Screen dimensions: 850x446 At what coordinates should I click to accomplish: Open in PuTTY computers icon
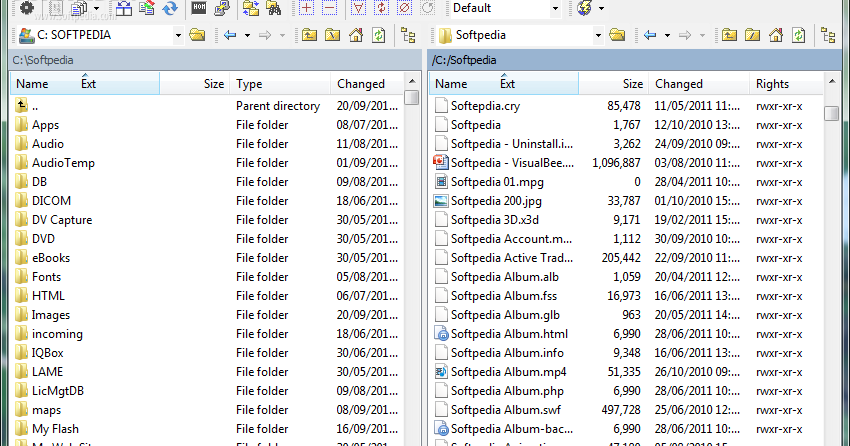coord(222,8)
